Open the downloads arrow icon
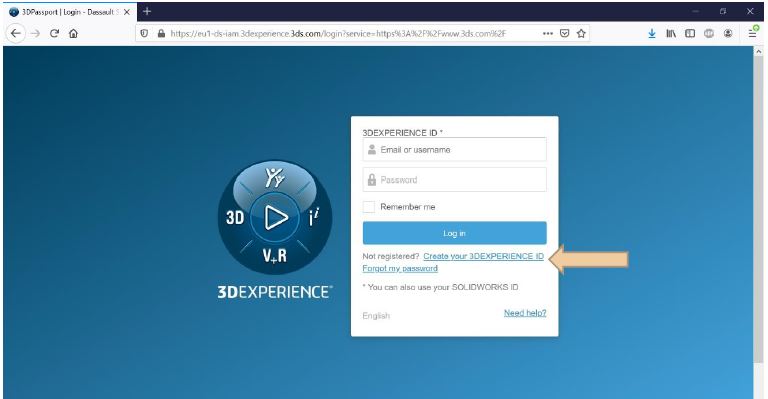Viewport: 768px width, 399px height. point(652,33)
